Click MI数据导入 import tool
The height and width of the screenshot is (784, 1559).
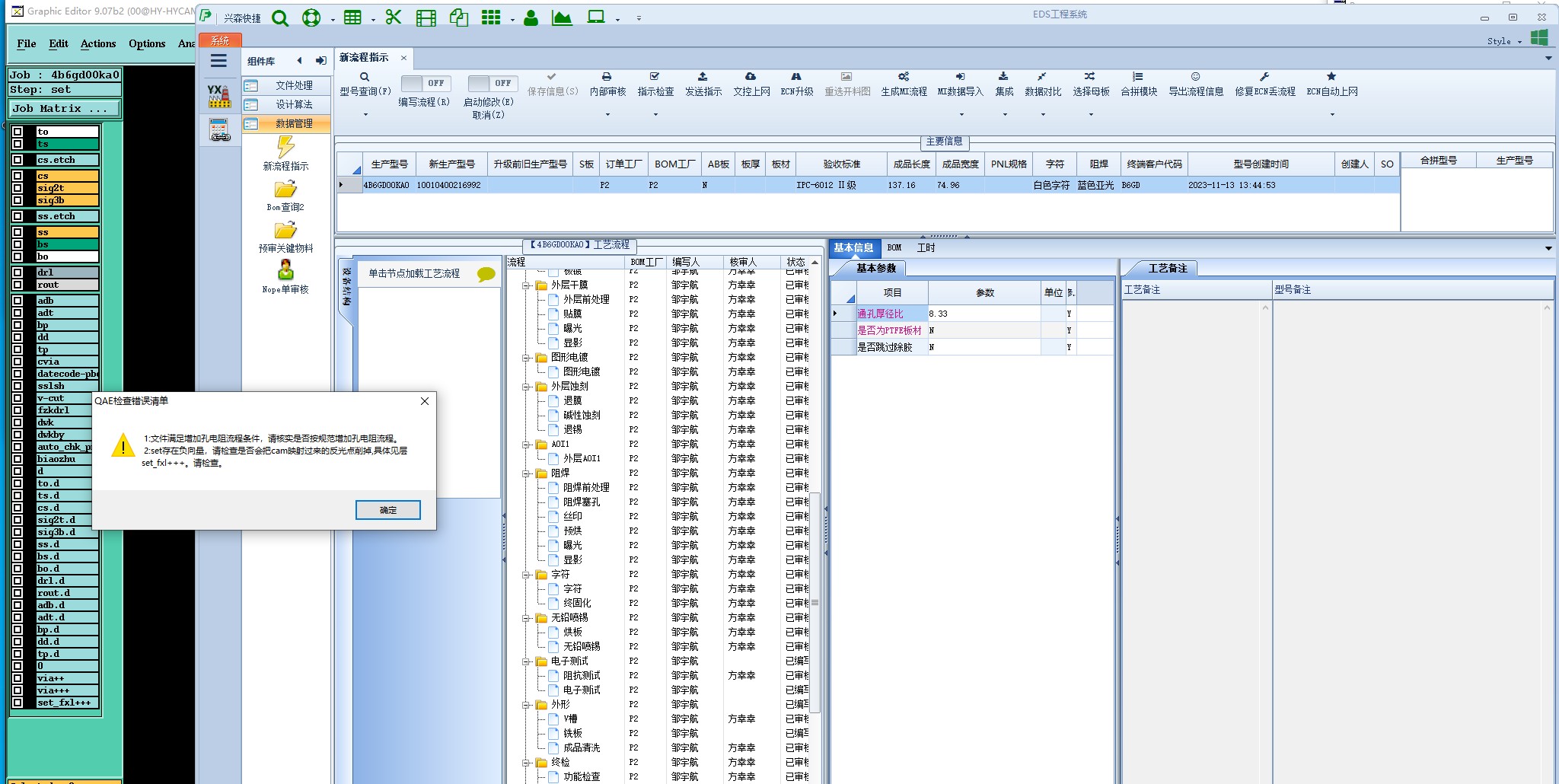pos(961,84)
